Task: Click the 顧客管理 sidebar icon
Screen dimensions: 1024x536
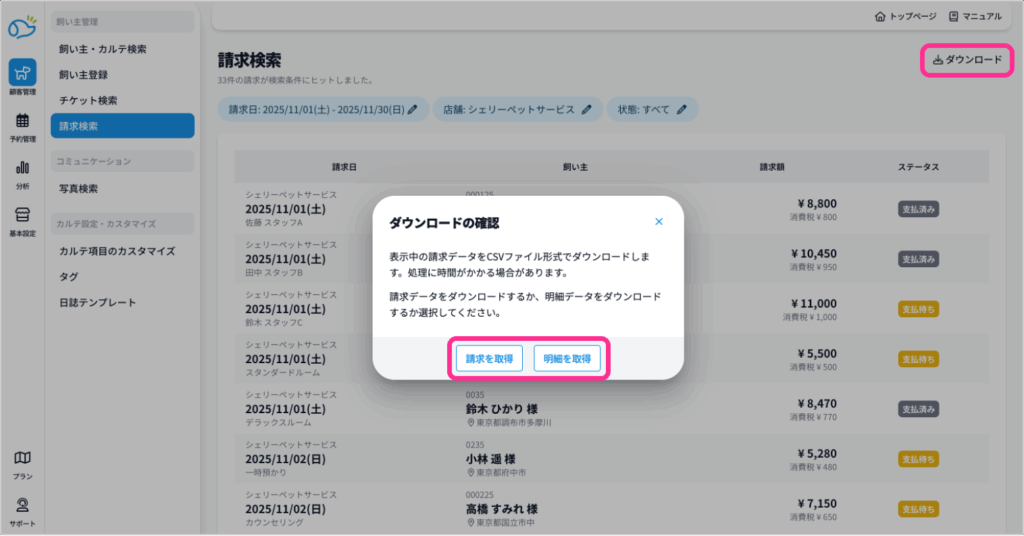Action: point(22,73)
